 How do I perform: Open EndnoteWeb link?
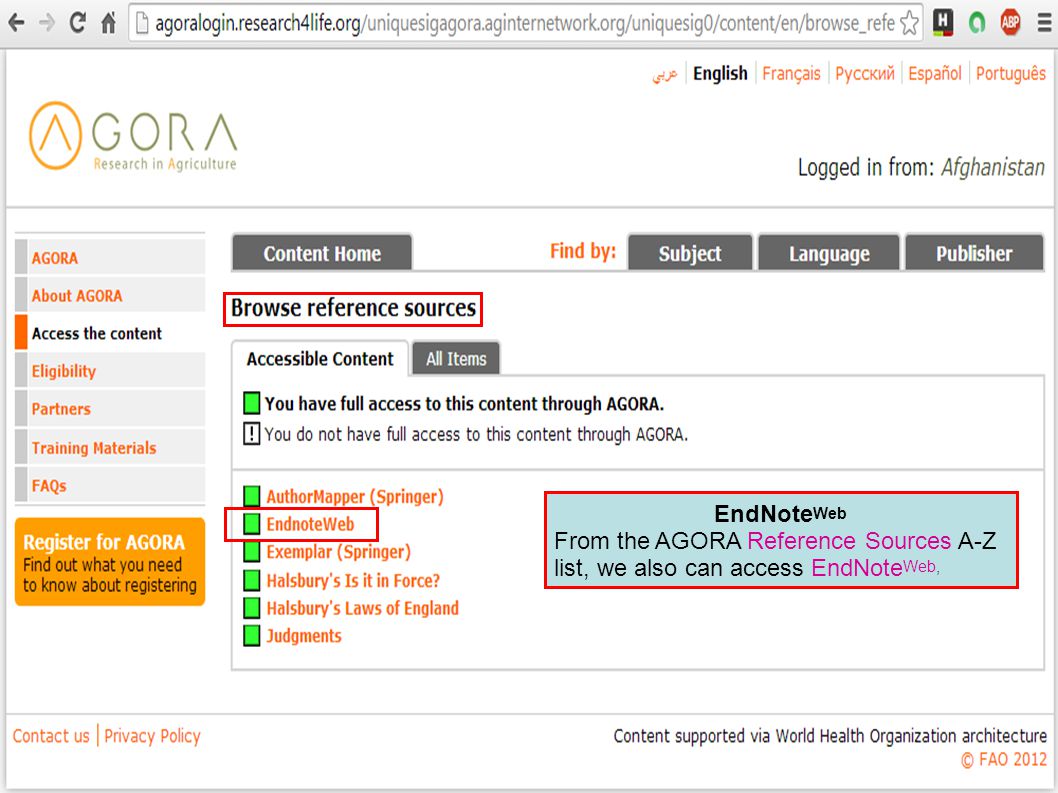(x=310, y=524)
